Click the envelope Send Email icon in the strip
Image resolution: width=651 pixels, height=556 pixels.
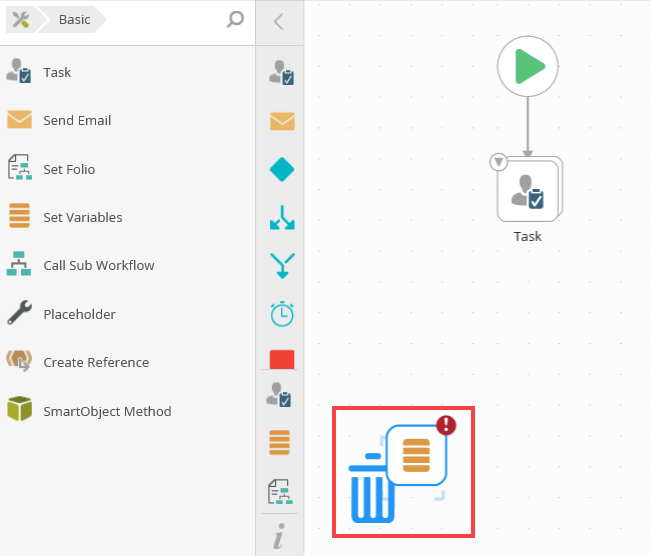click(282, 121)
